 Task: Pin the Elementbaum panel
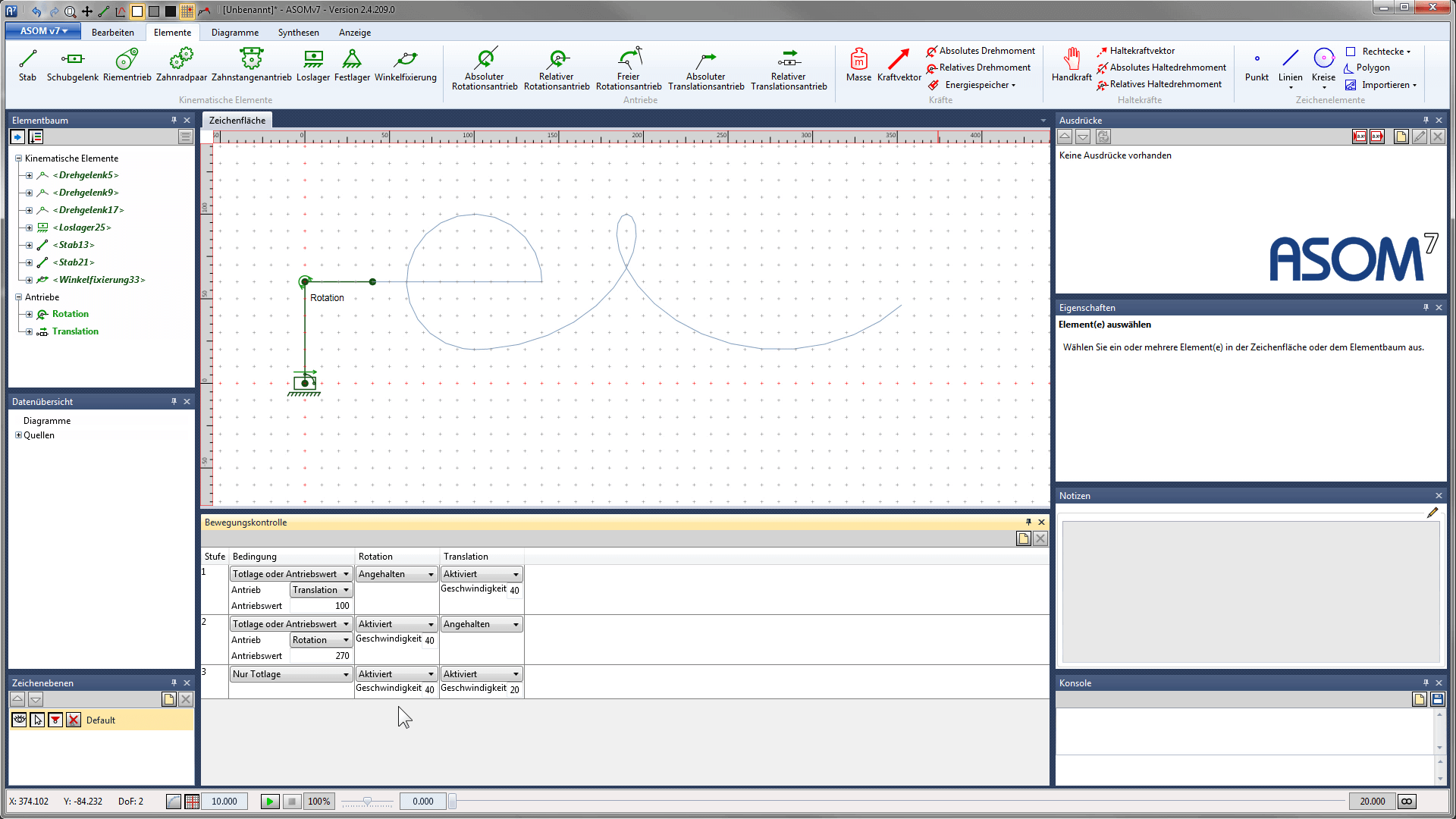[x=174, y=121]
